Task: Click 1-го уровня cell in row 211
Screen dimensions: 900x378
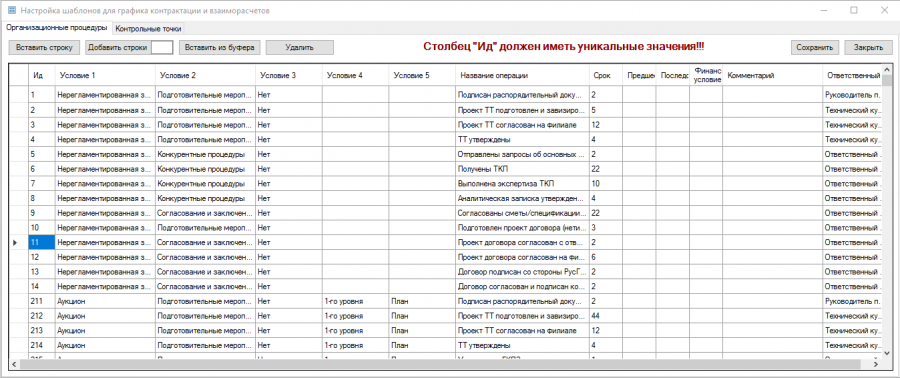Action: (355, 301)
